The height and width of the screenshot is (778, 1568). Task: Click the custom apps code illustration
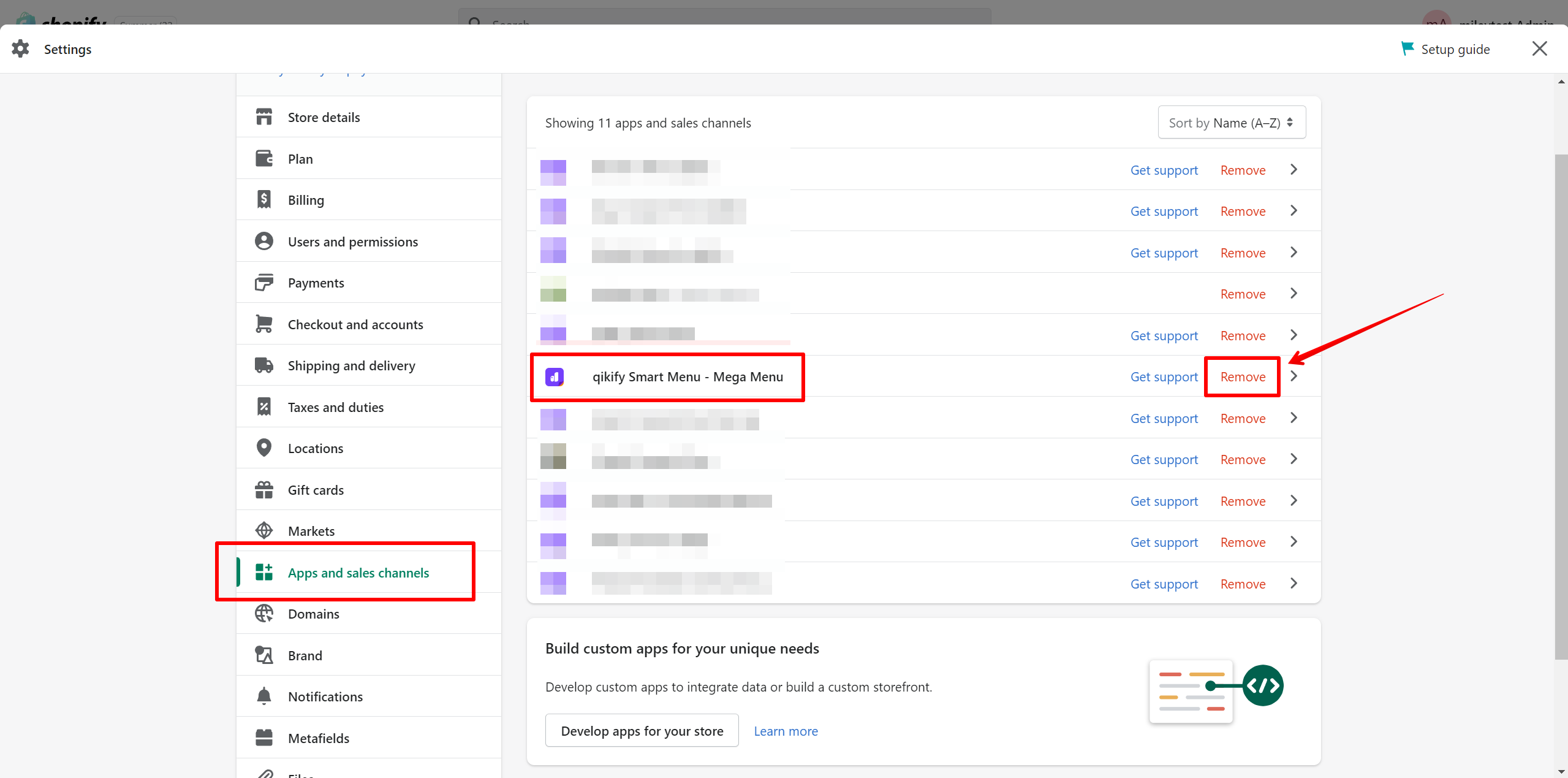point(1216,691)
